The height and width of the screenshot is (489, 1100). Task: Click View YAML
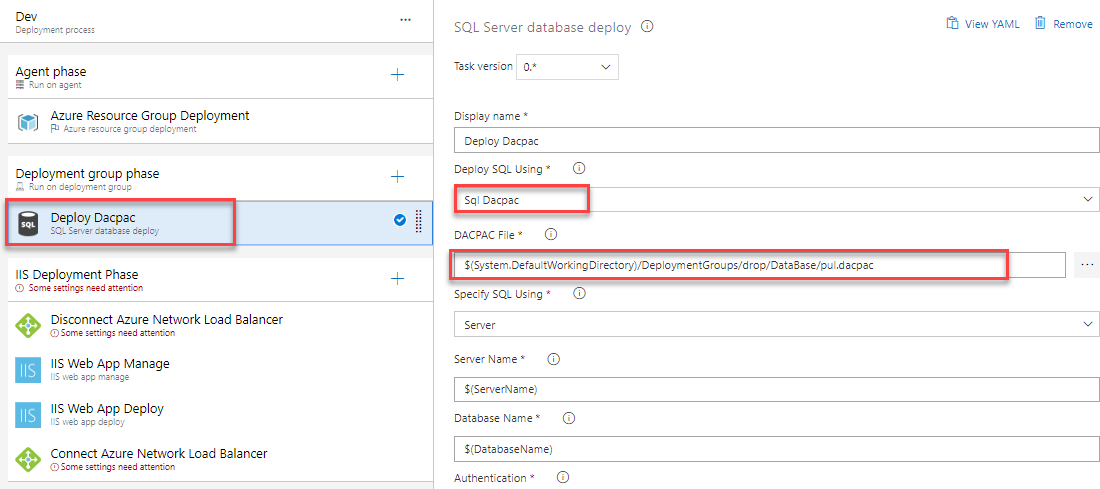click(x=984, y=23)
